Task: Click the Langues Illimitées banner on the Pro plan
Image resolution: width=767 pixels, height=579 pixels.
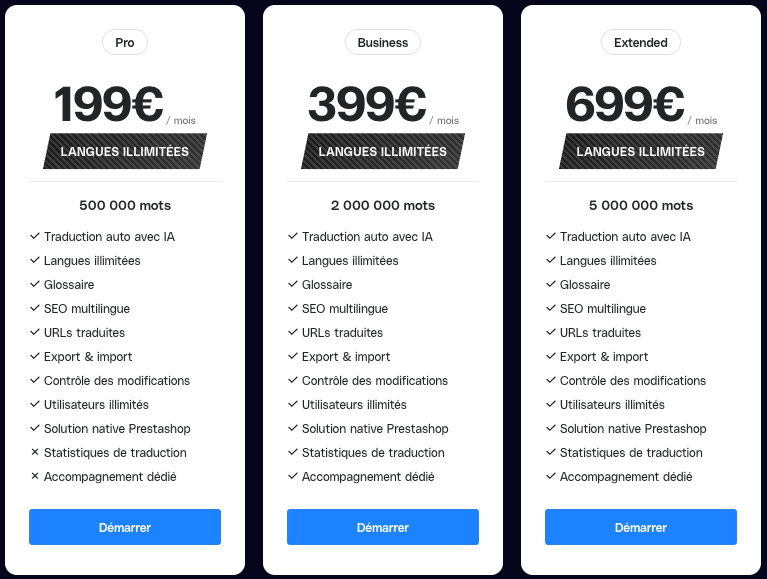Action: 125,152
